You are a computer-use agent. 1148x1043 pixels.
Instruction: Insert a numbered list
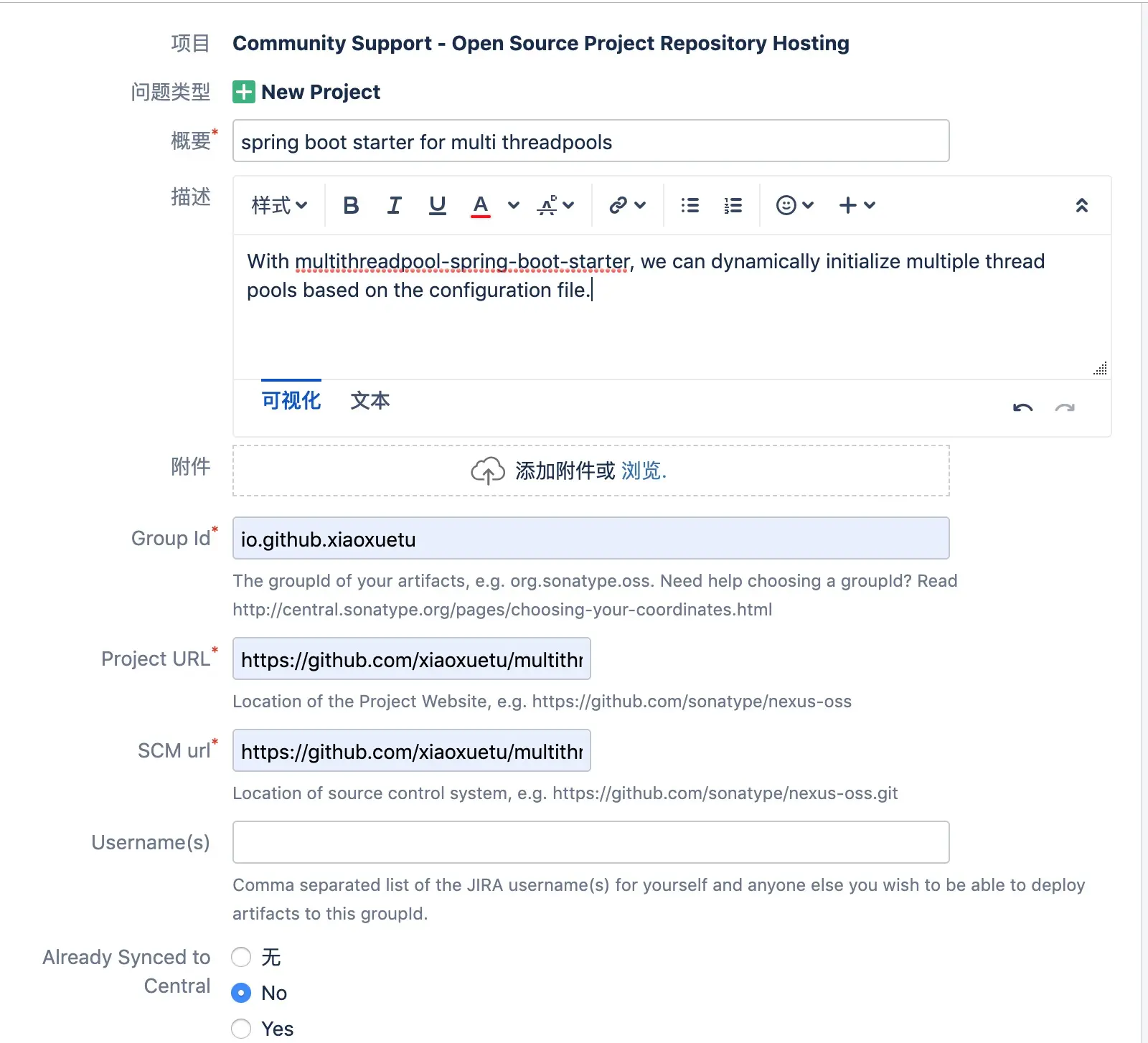tap(733, 205)
